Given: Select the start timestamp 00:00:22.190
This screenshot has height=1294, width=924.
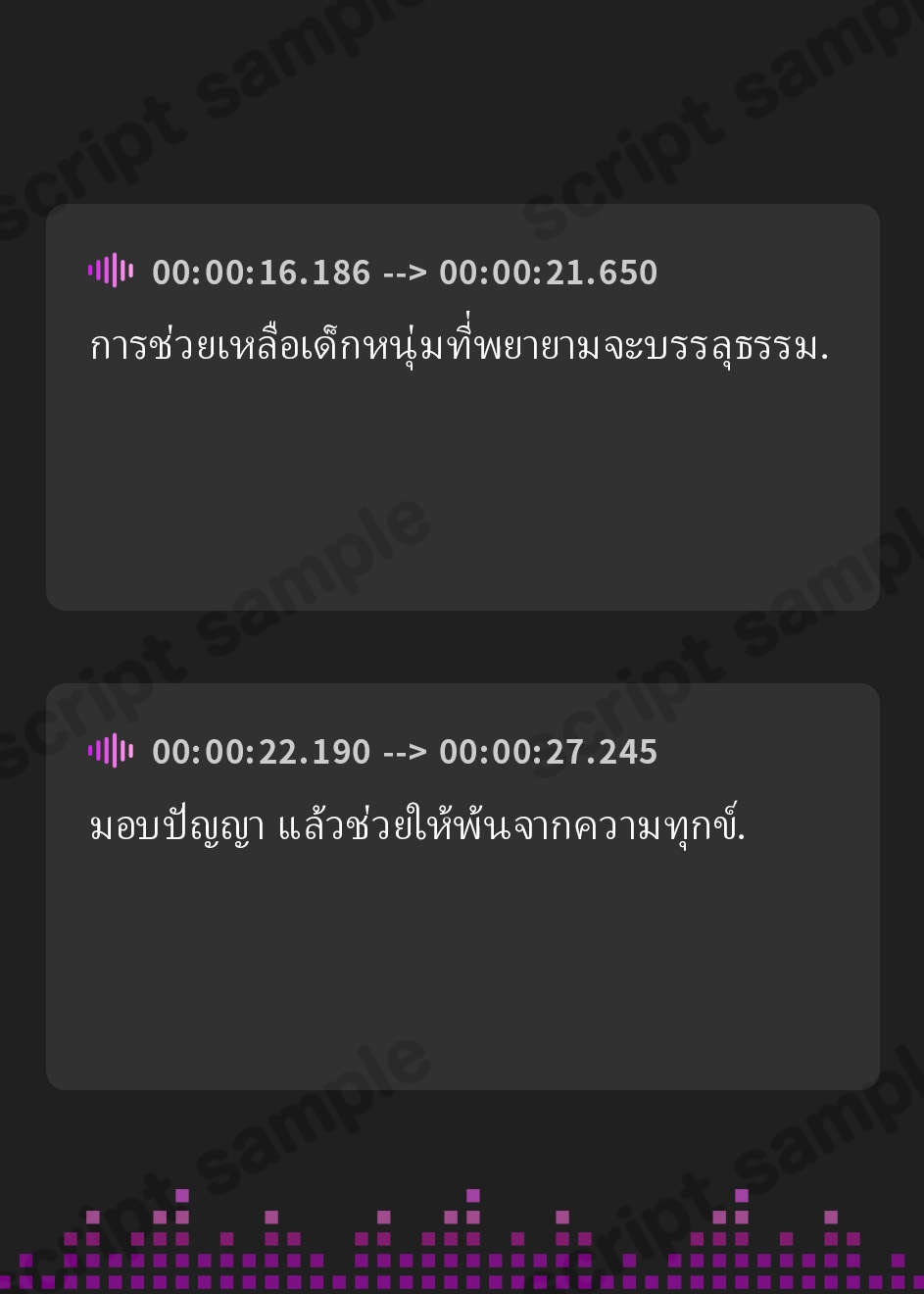Looking at the screenshot, I should pyautogui.click(x=262, y=751).
